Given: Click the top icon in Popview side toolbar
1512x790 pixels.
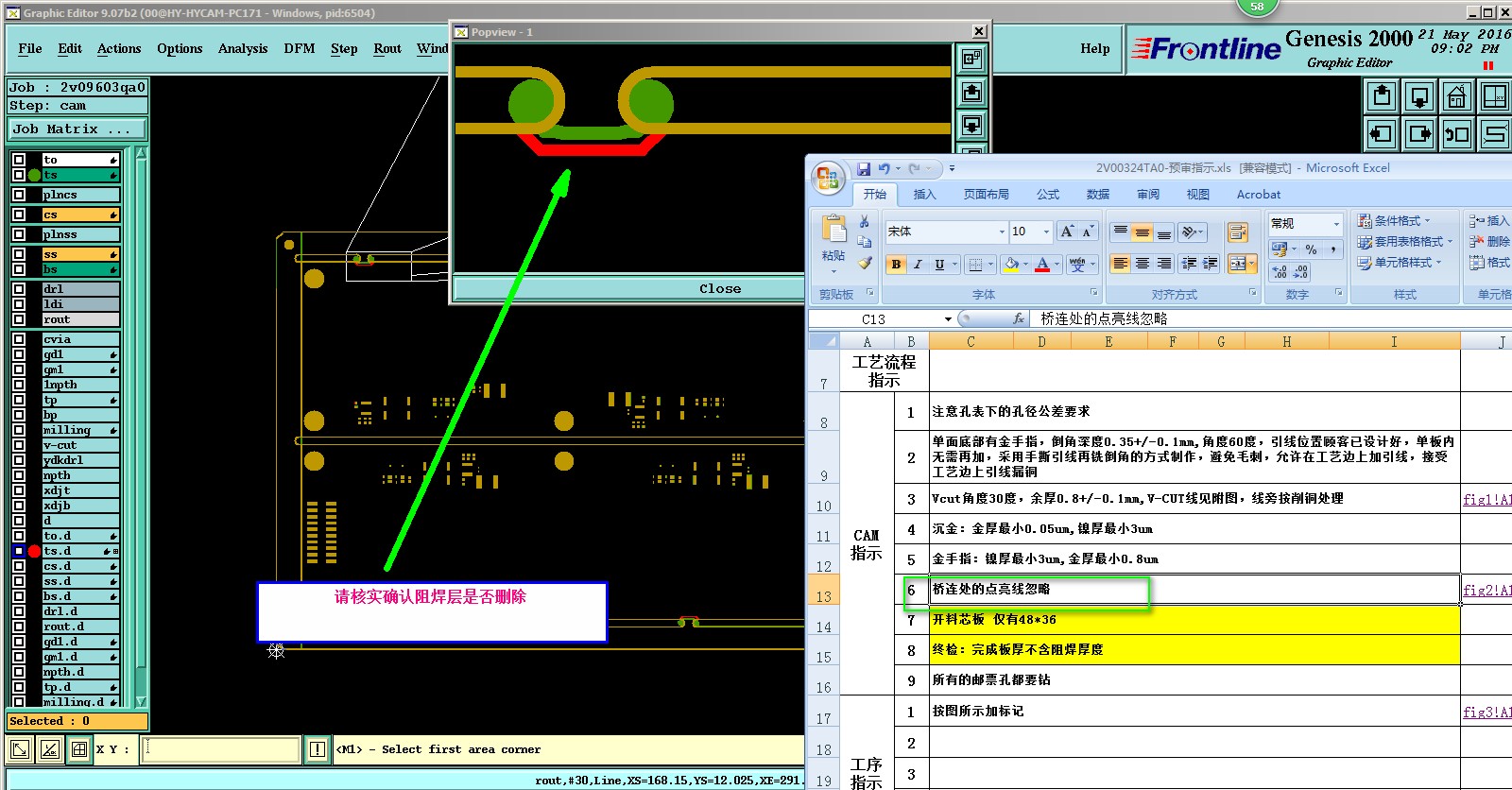Looking at the screenshot, I should pyautogui.click(x=971, y=60).
